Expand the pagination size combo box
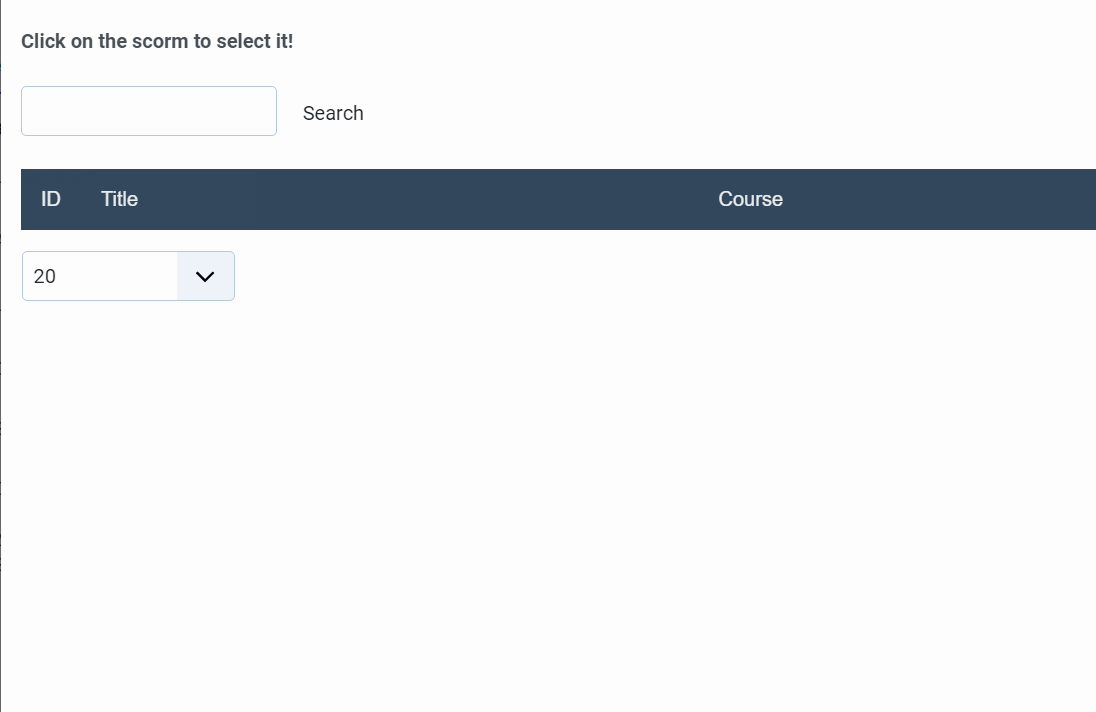 tap(128, 276)
